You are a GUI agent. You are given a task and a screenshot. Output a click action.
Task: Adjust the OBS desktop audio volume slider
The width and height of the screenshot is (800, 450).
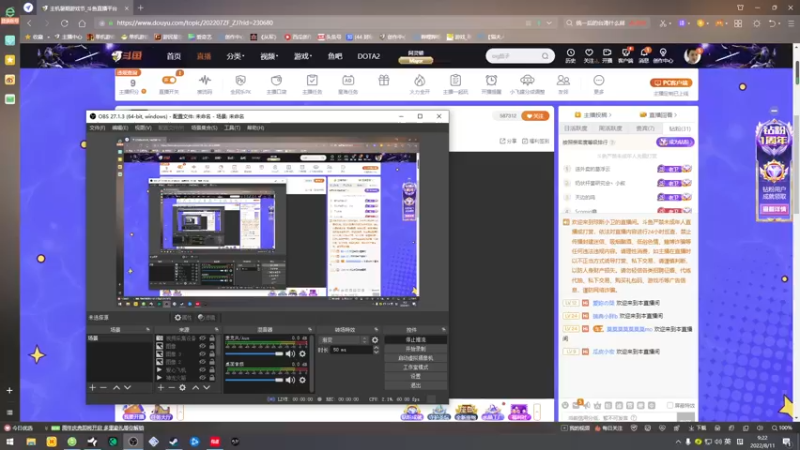(x=254, y=380)
